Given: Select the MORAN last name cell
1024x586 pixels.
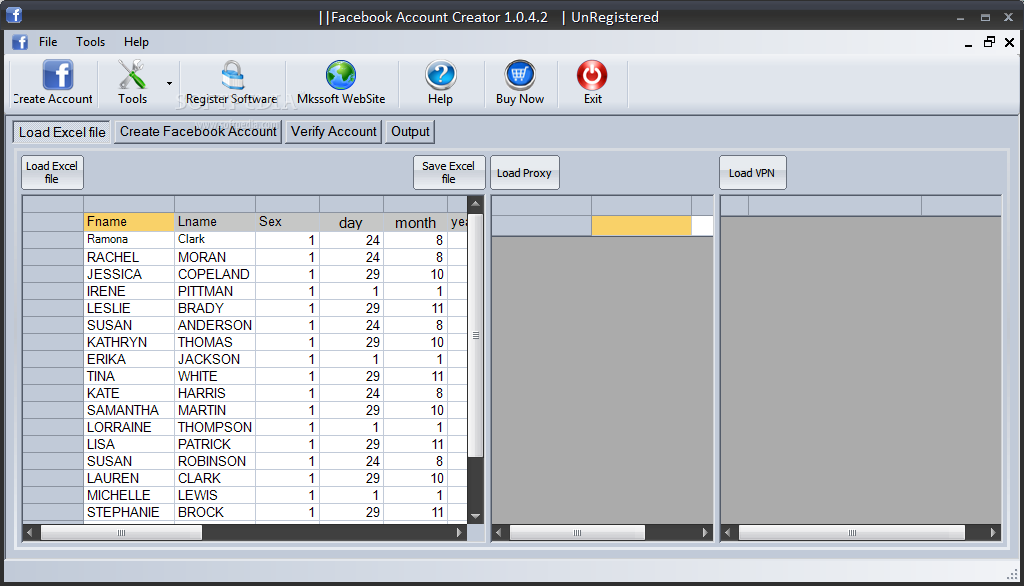Looking at the screenshot, I should 215,257.
